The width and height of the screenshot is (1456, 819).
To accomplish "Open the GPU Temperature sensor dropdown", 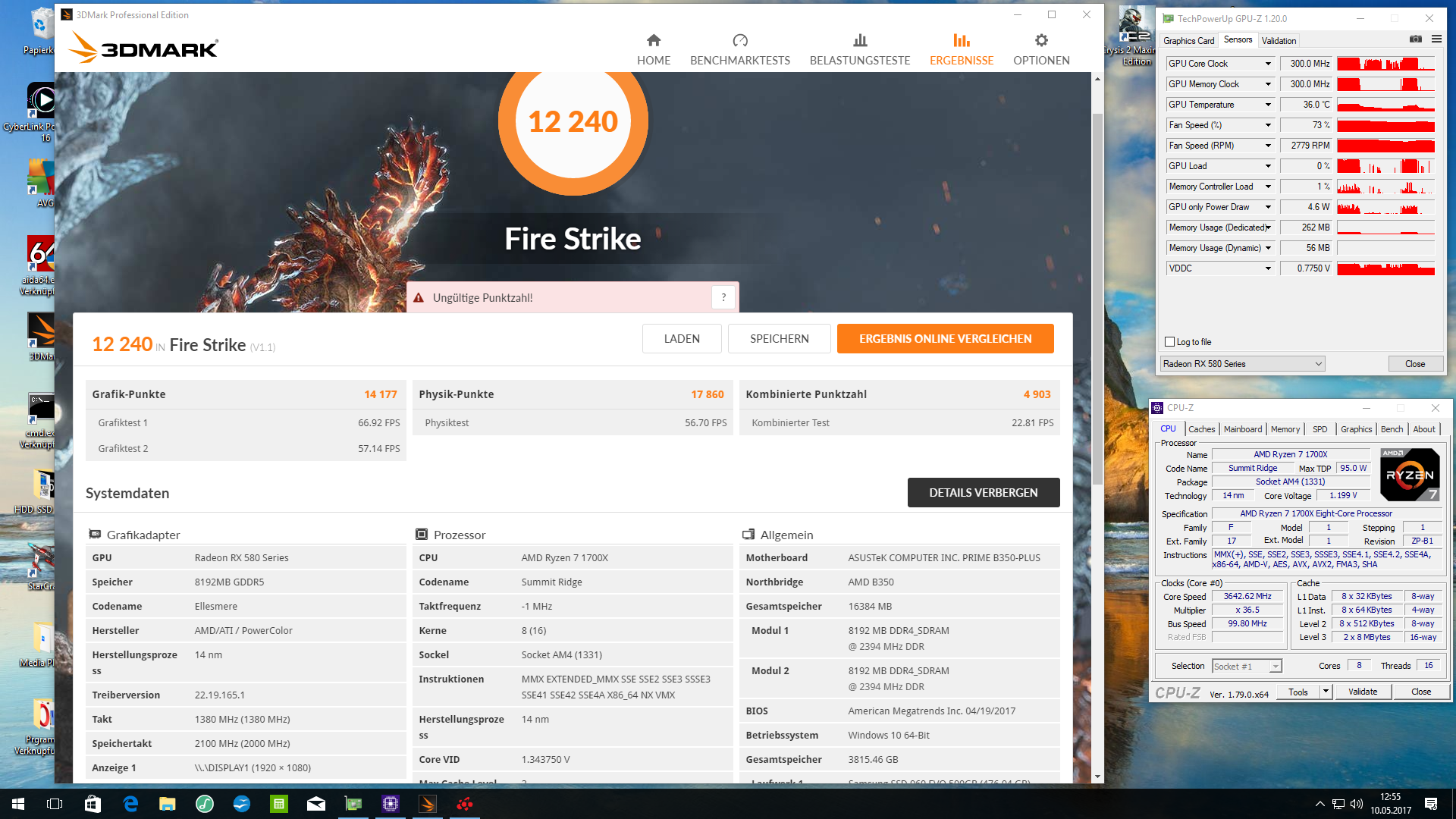I will click(1267, 105).
